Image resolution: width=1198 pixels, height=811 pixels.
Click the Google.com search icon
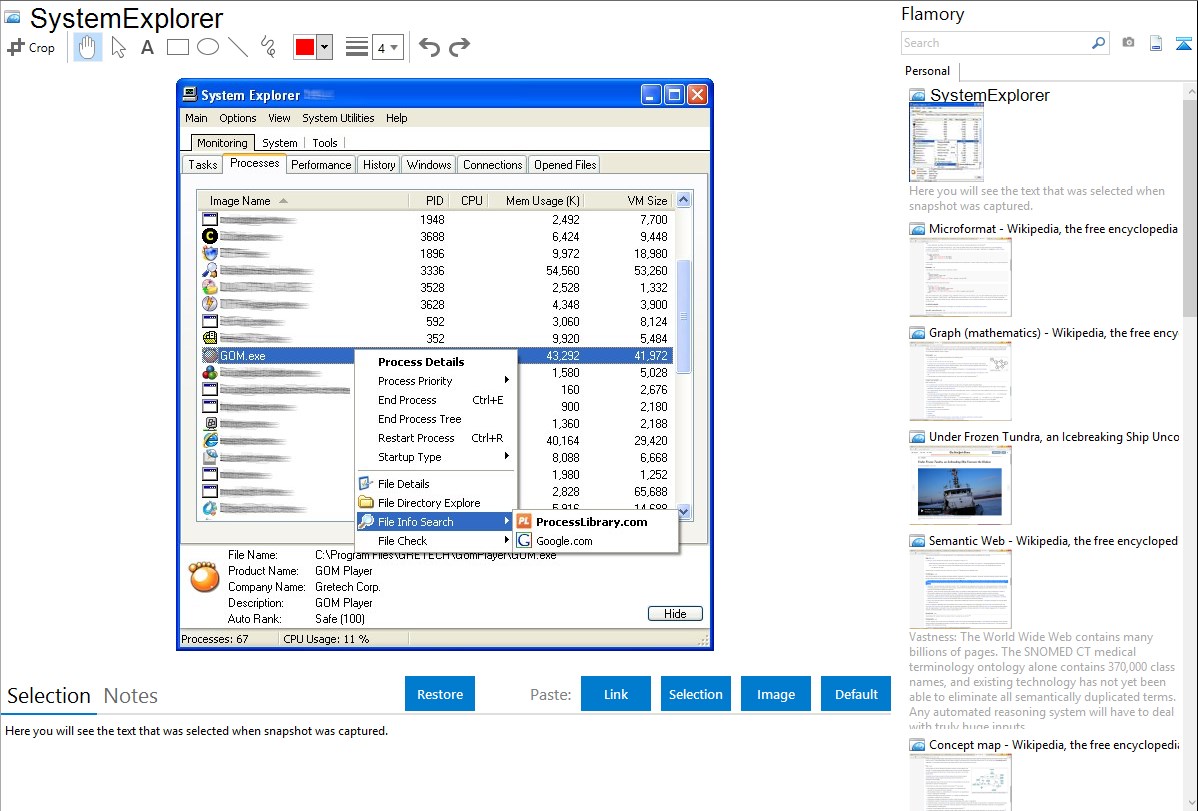pos(524,540)
